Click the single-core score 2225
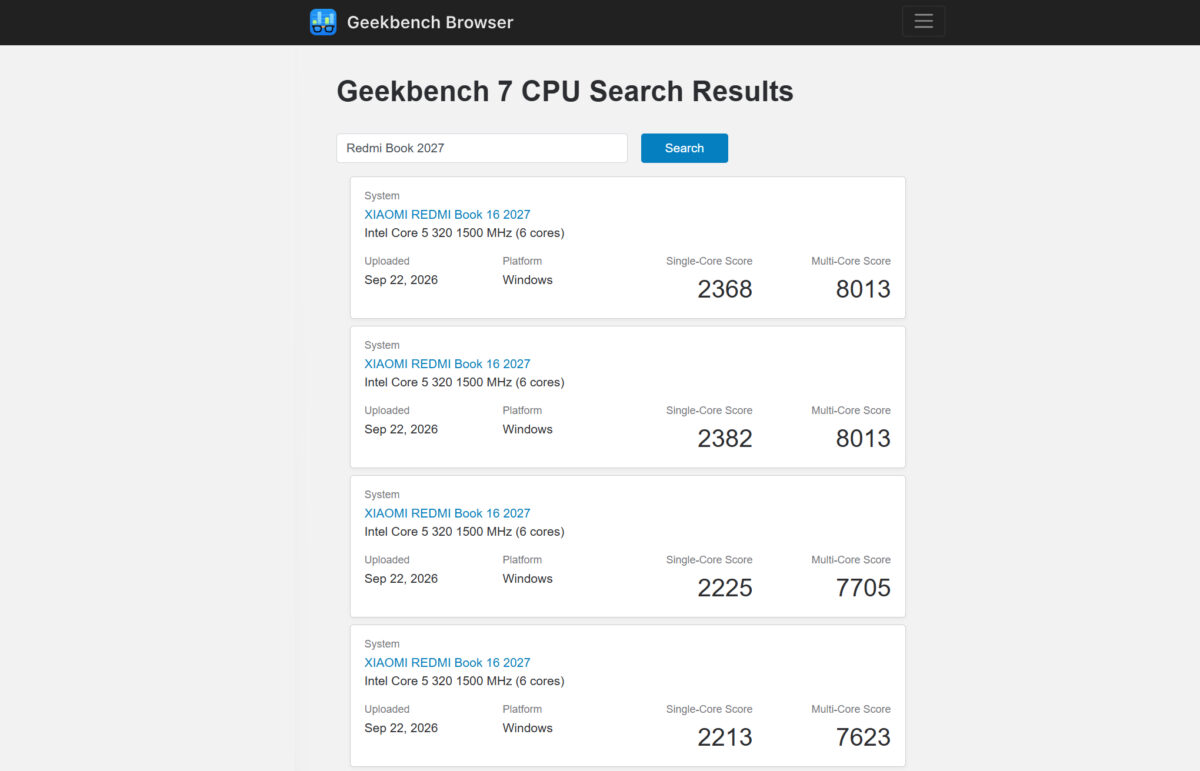This screenshot has width=1200, height=771. [725, 588]
